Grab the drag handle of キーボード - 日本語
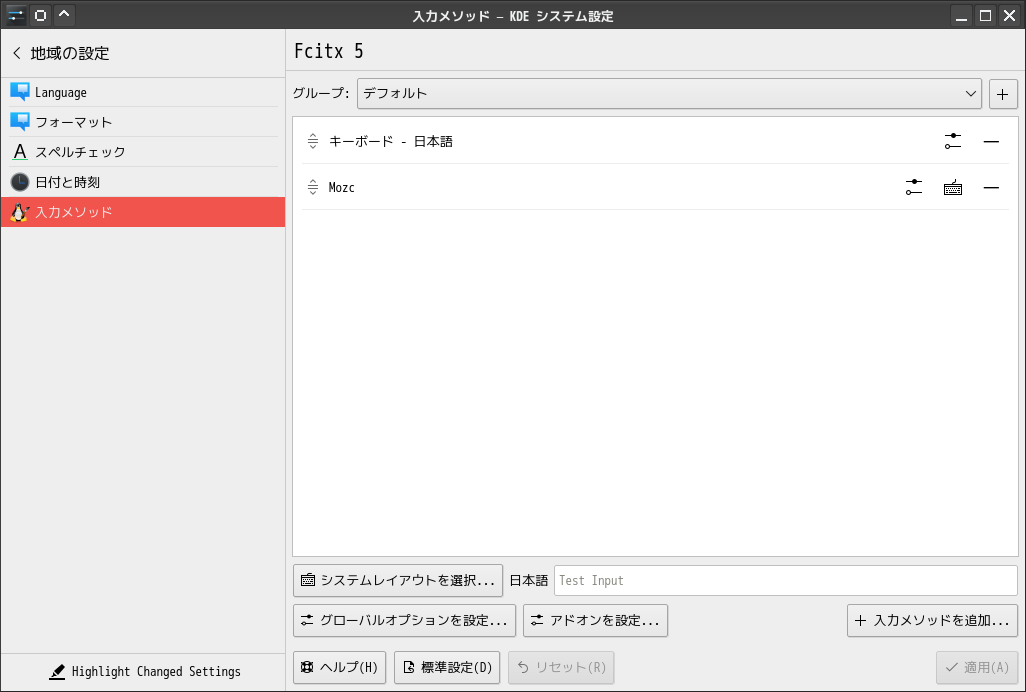The height and width of the screenshot is (692, 1026). (x=313, y=141)
